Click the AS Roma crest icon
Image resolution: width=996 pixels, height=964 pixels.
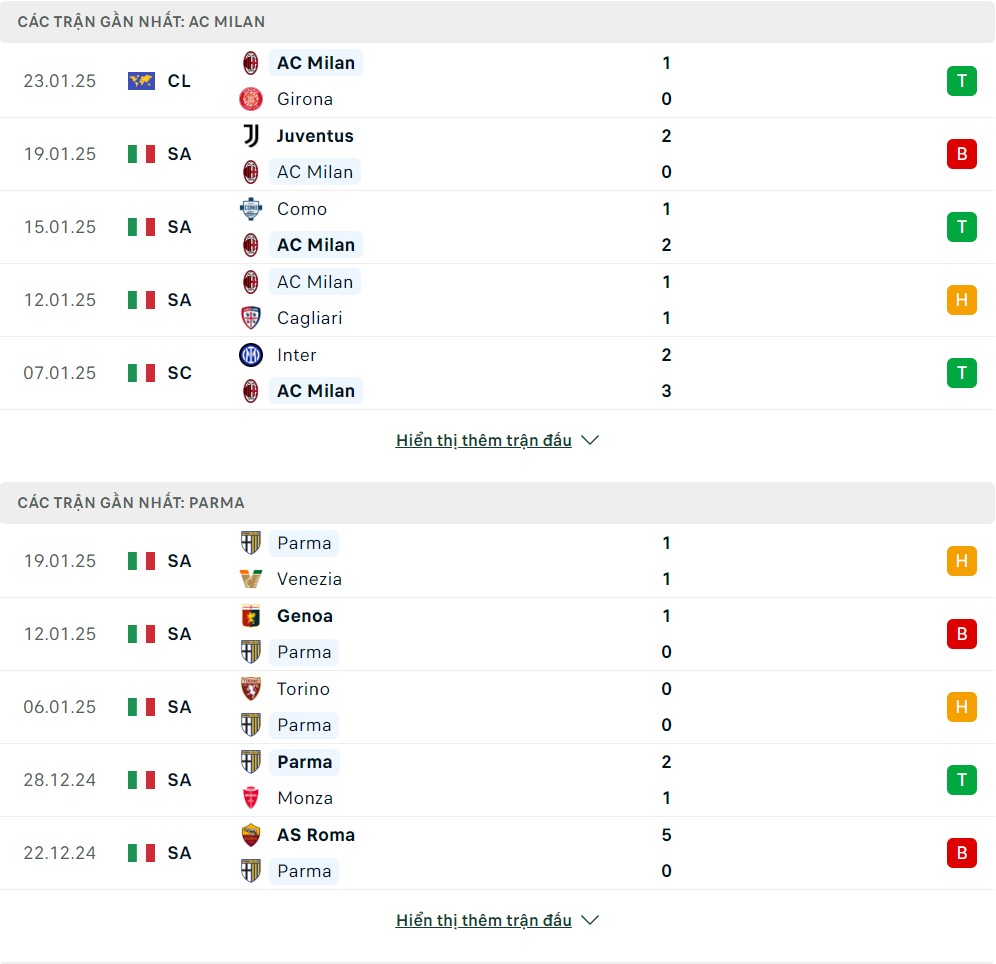coord(251,835)
